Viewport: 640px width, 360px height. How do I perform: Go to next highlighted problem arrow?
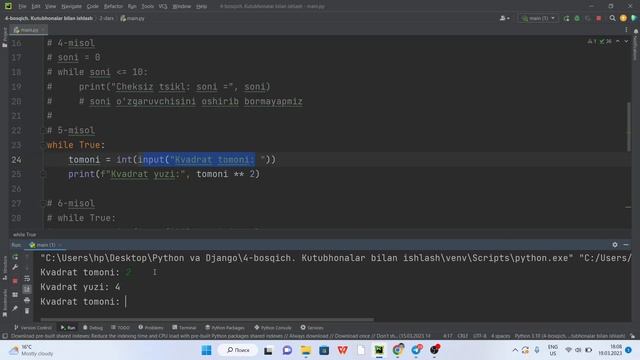tap(626, 42)
